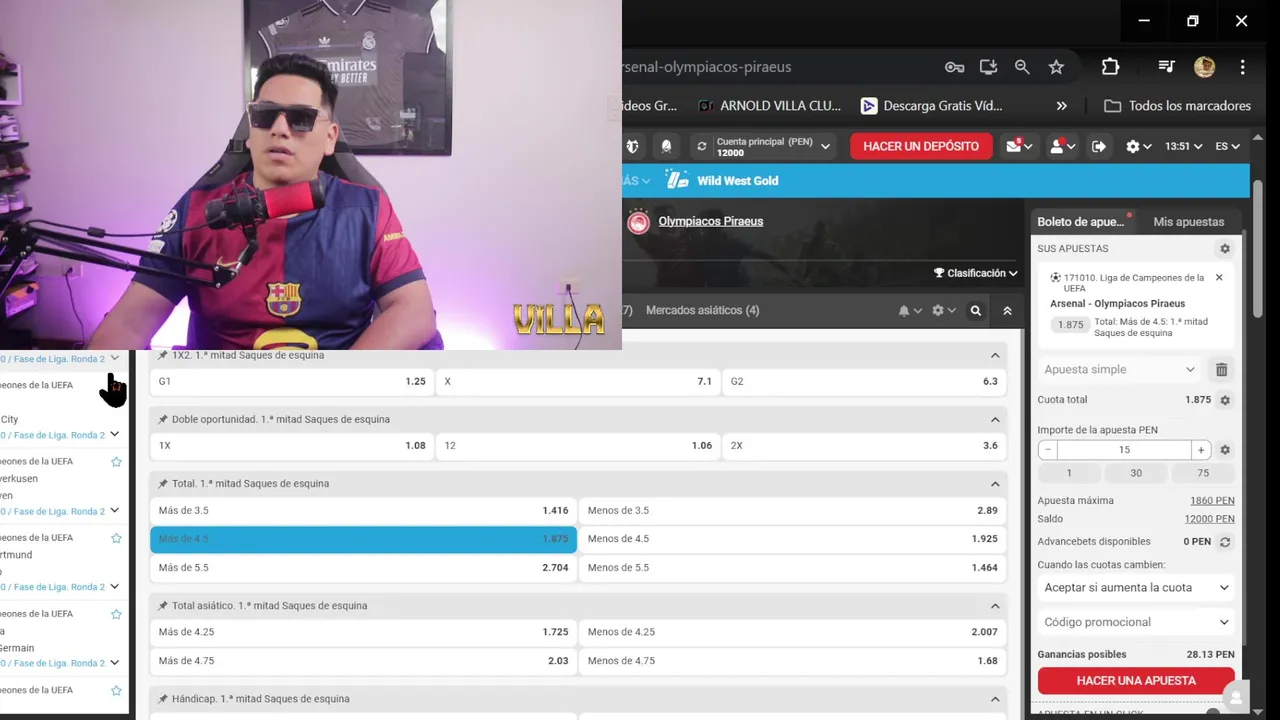Show more bookmarks with the double chevron
This screenshot has width=1280, height=720.
[1062, 106]
